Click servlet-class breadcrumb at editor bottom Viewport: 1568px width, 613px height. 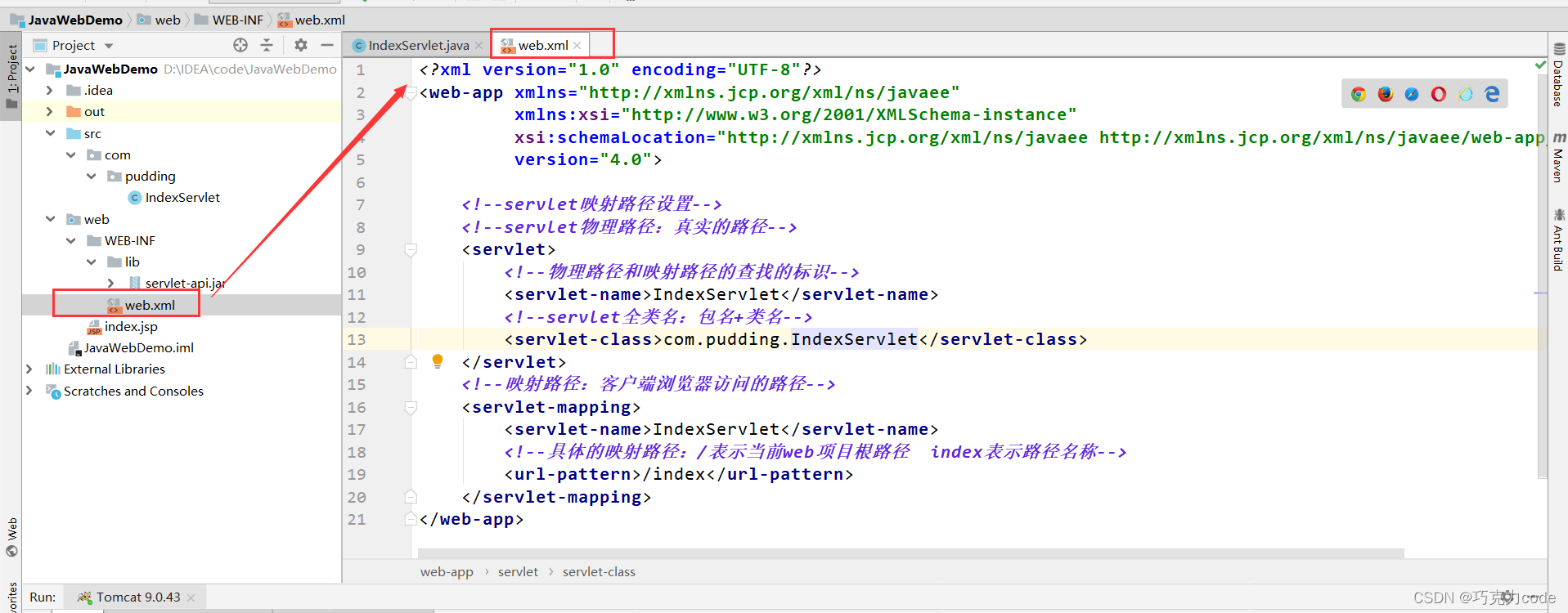[x=599, y=571]
